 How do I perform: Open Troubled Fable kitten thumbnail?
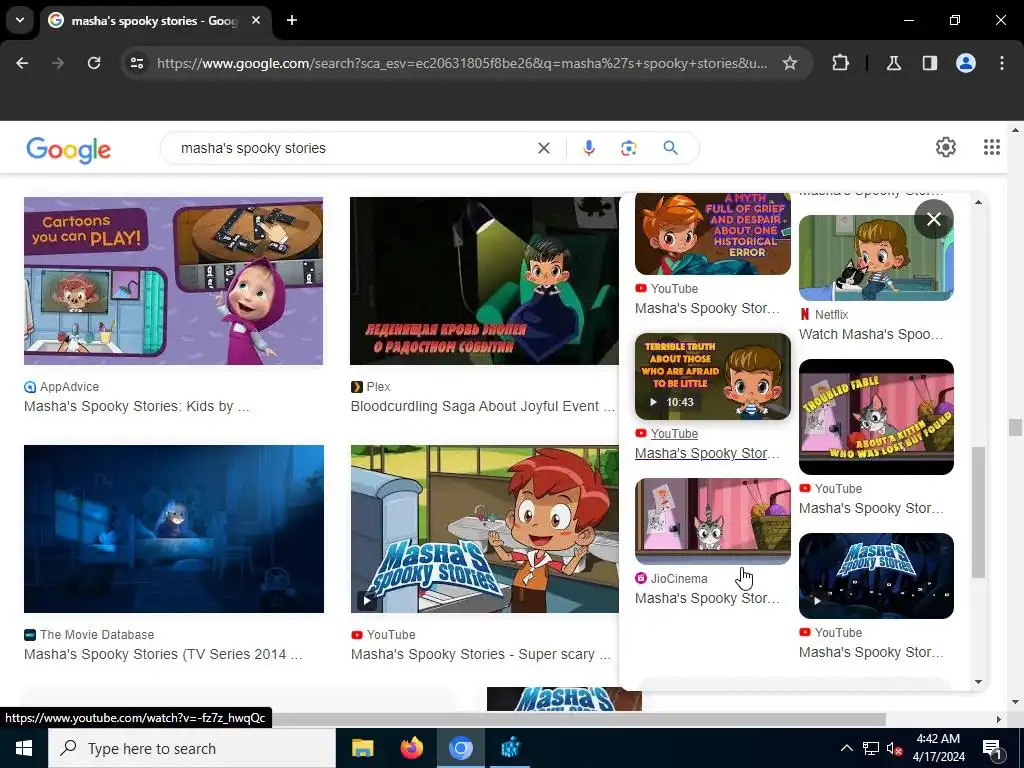pyautogui.click(x=876, y=417)
